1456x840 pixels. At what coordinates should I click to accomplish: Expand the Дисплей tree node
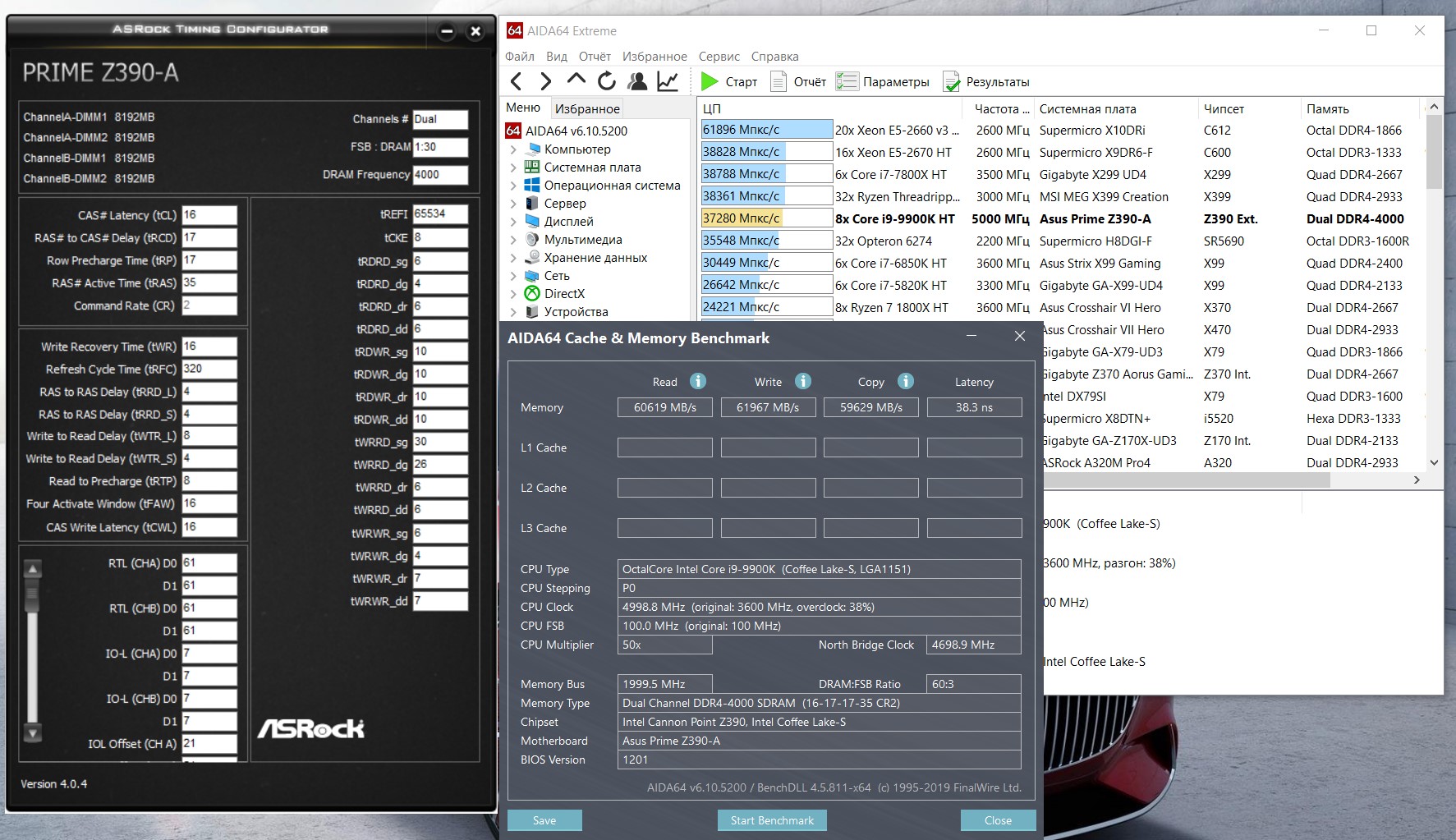pyautogui.click(x=513, y=222)
